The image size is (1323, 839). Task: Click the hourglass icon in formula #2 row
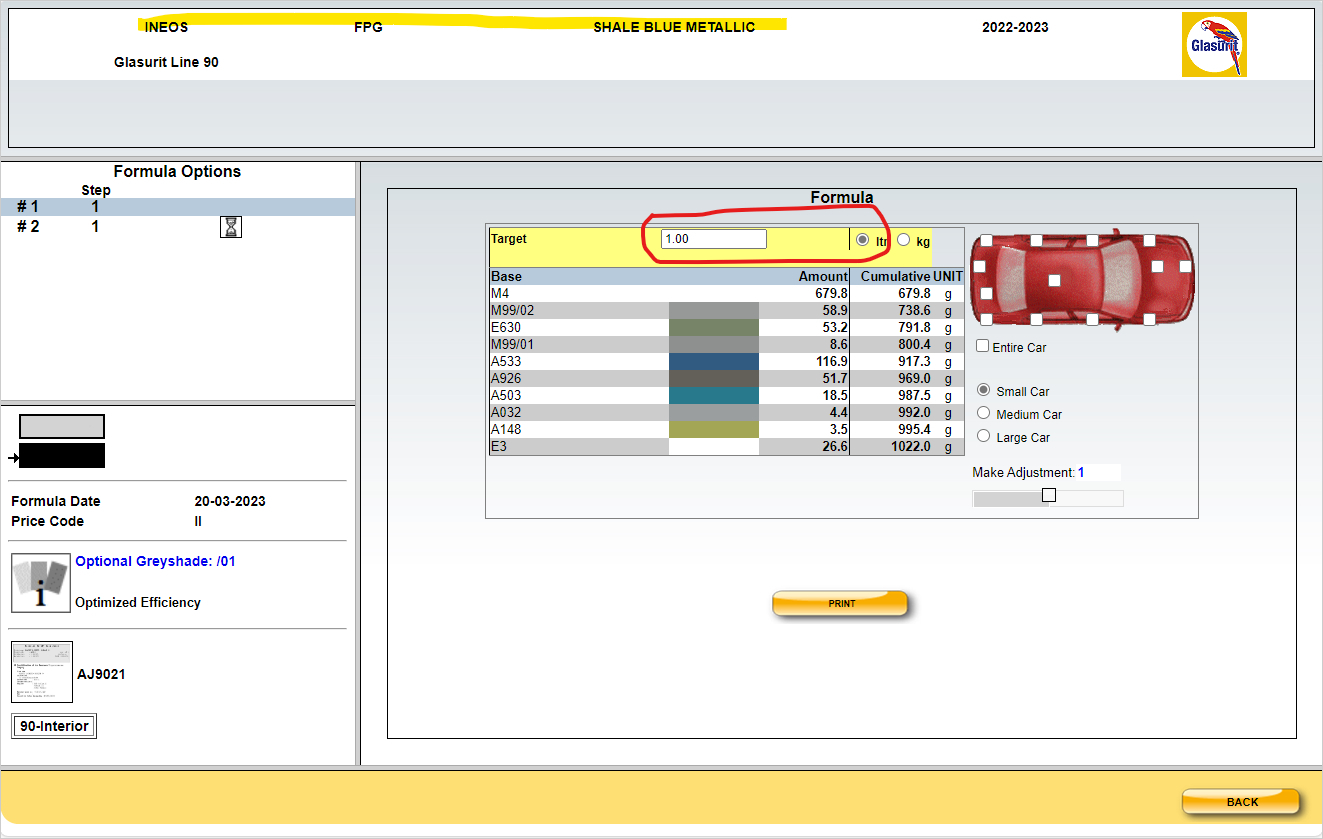(x=231, y=227)
